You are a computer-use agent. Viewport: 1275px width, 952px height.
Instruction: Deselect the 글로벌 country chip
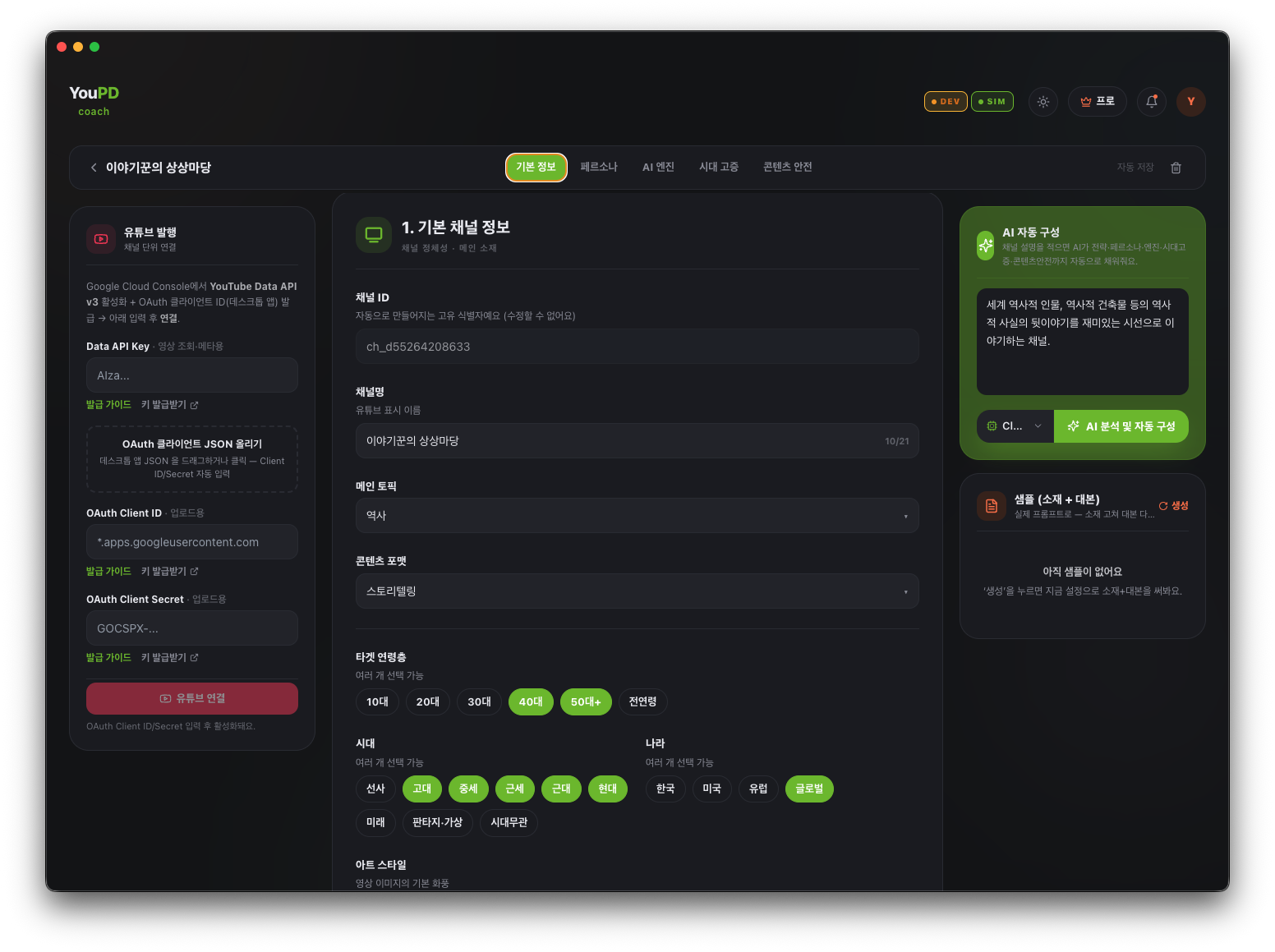809,789
